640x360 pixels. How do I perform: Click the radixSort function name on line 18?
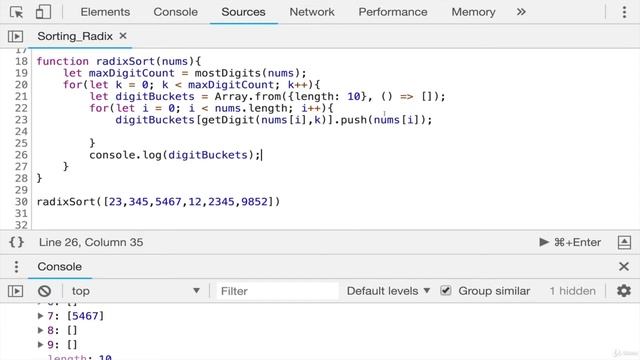coord(126,61)
